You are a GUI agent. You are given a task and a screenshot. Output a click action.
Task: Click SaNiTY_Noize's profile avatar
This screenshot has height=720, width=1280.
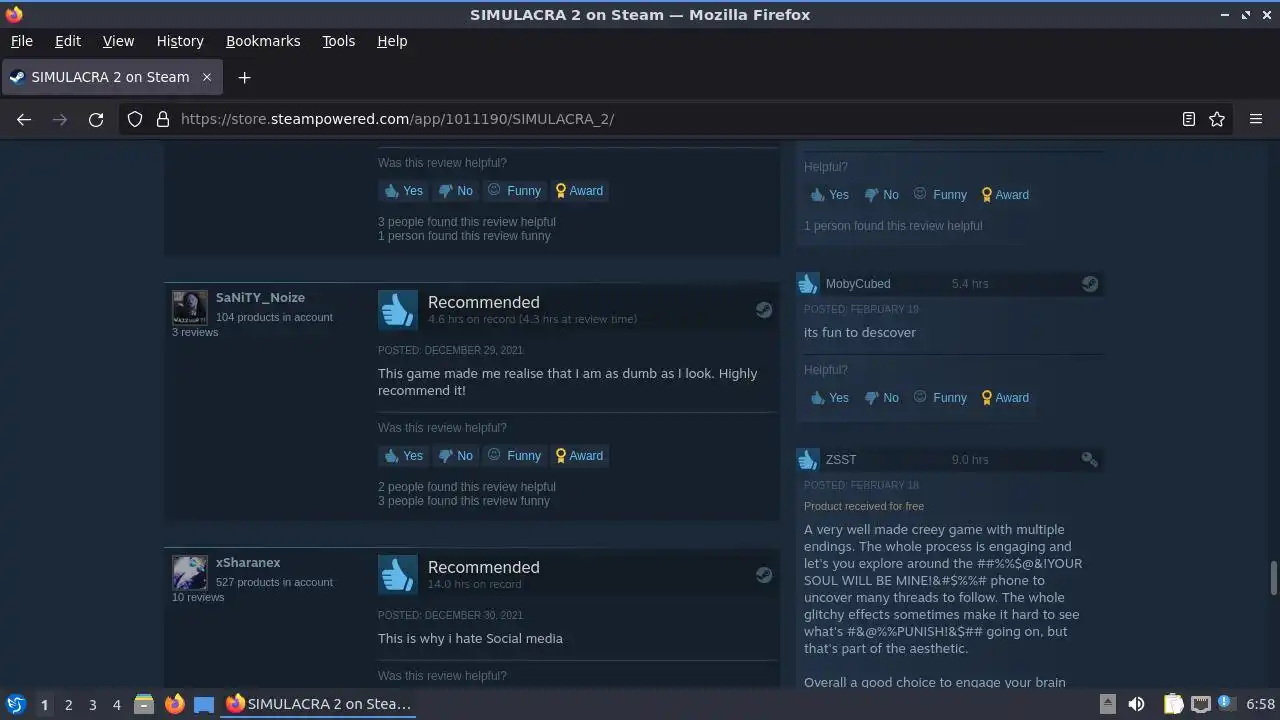coord(190,308)
